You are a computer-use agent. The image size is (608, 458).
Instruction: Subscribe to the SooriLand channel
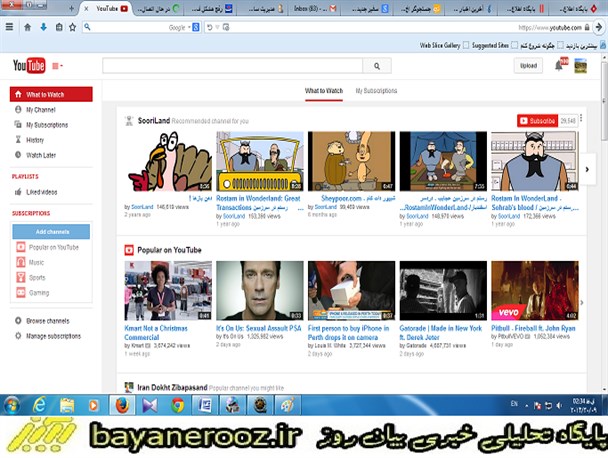537,121
